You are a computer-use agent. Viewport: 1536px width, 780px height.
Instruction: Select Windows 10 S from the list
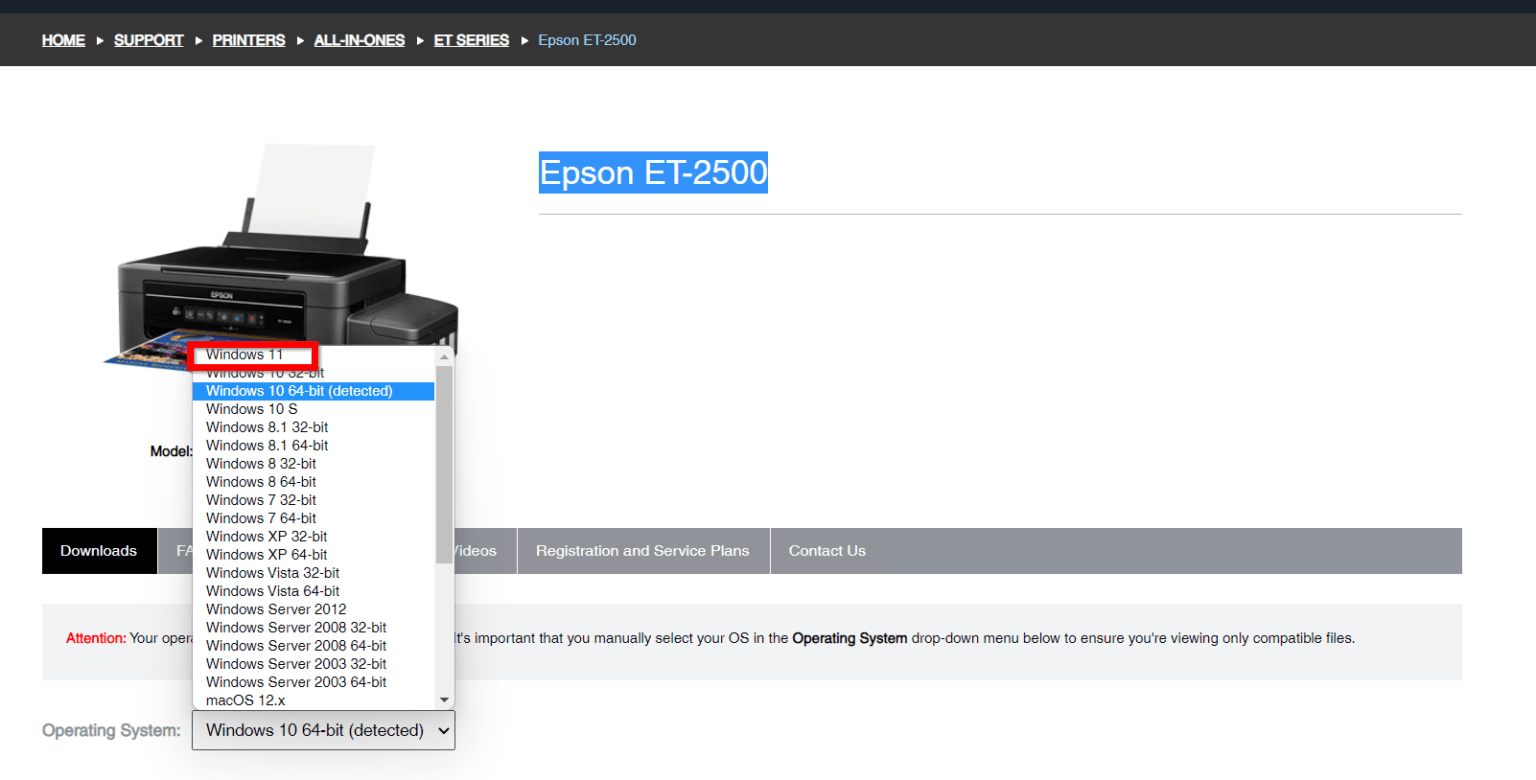coord(251,408)
